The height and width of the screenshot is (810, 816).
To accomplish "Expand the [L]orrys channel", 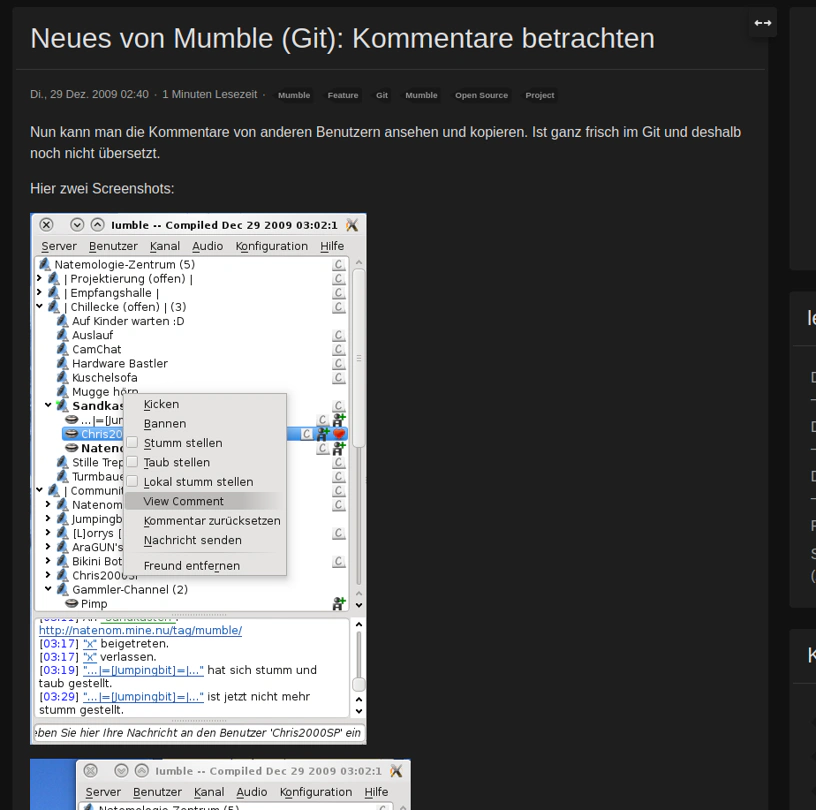I will 48,533.
